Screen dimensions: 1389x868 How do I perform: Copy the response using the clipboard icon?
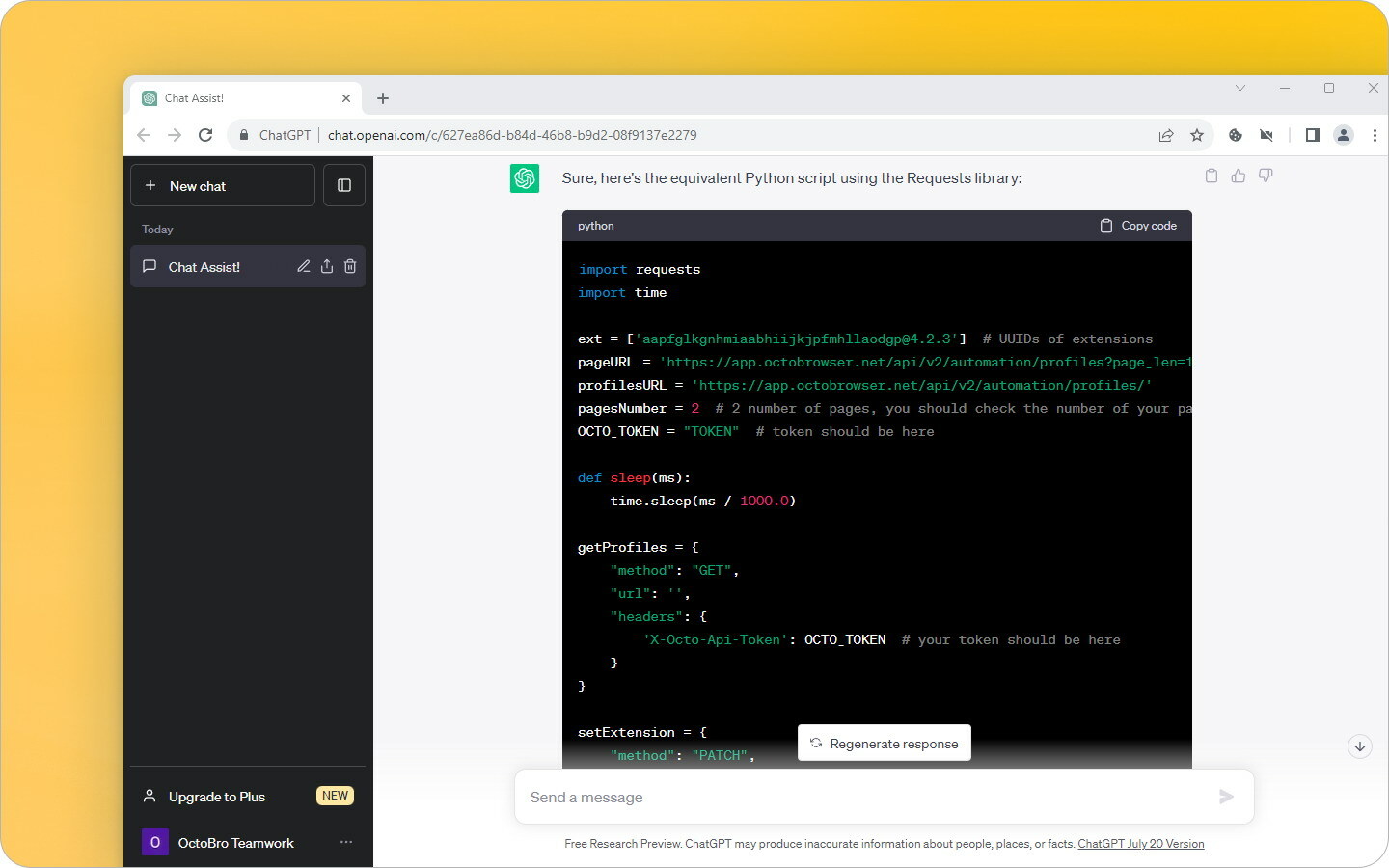coord(1212,175)
